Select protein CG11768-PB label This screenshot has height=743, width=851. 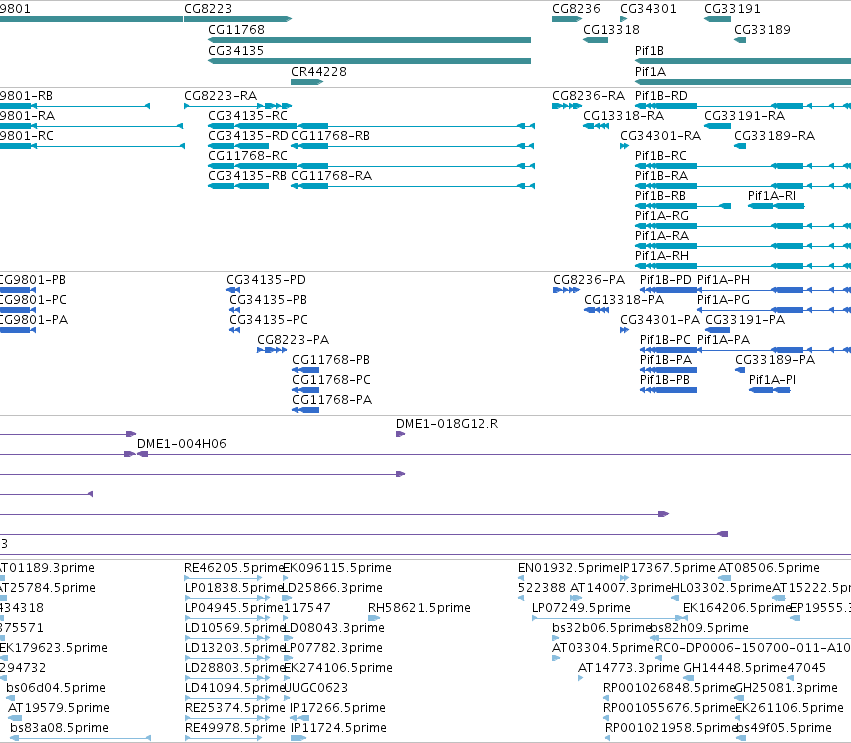[x=331, y=360]
